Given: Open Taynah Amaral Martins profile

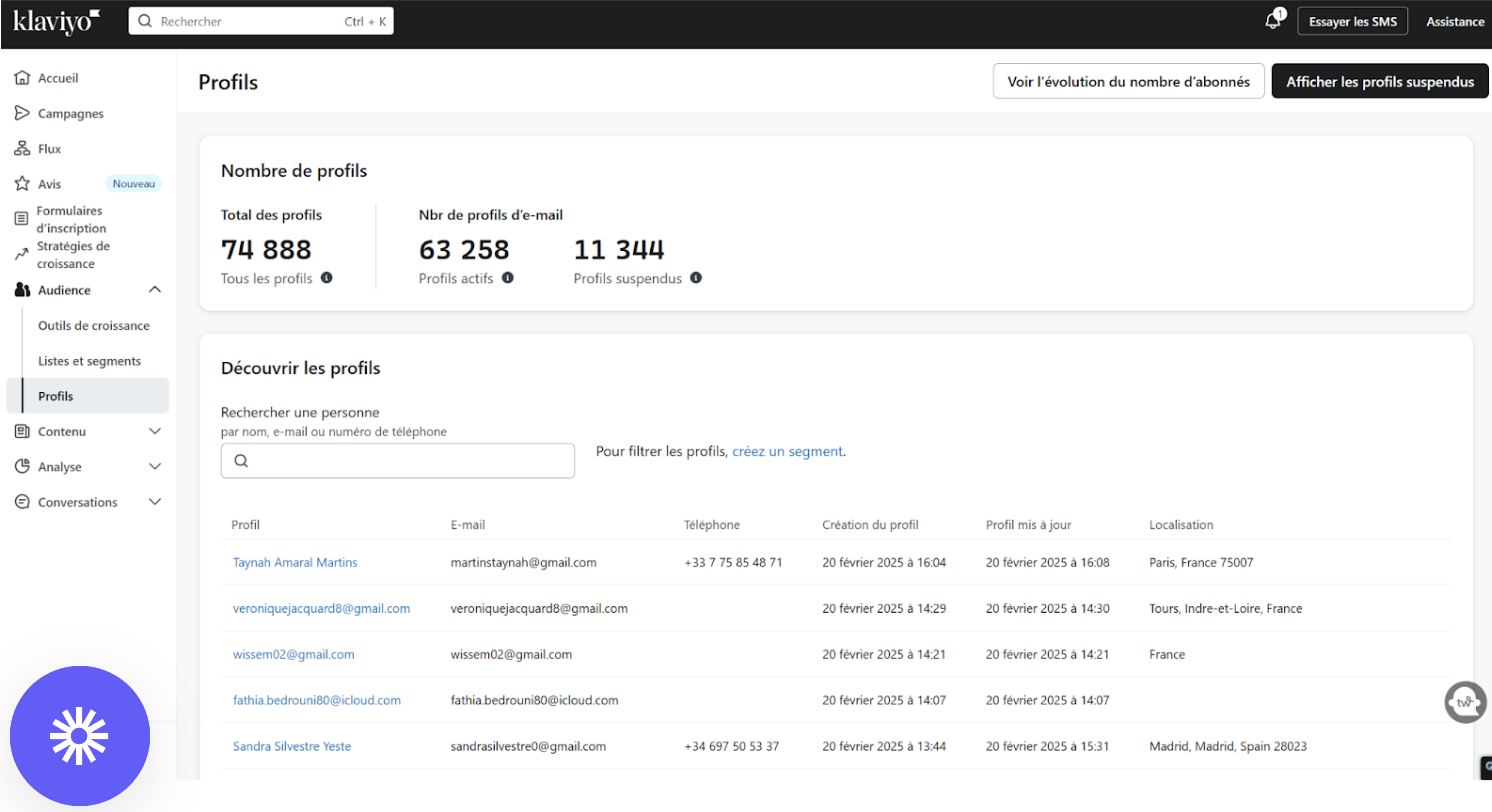Looking at the screenshot, I should (295, 562).
